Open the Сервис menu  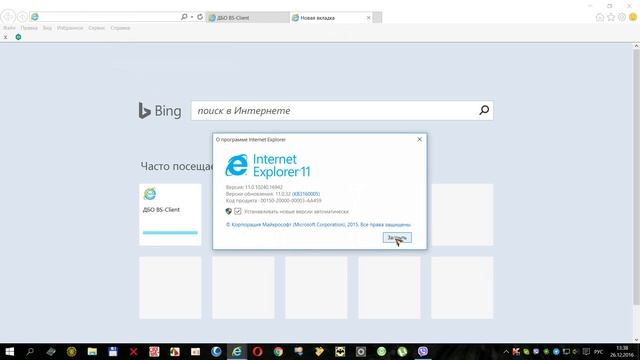pos(97,28)
